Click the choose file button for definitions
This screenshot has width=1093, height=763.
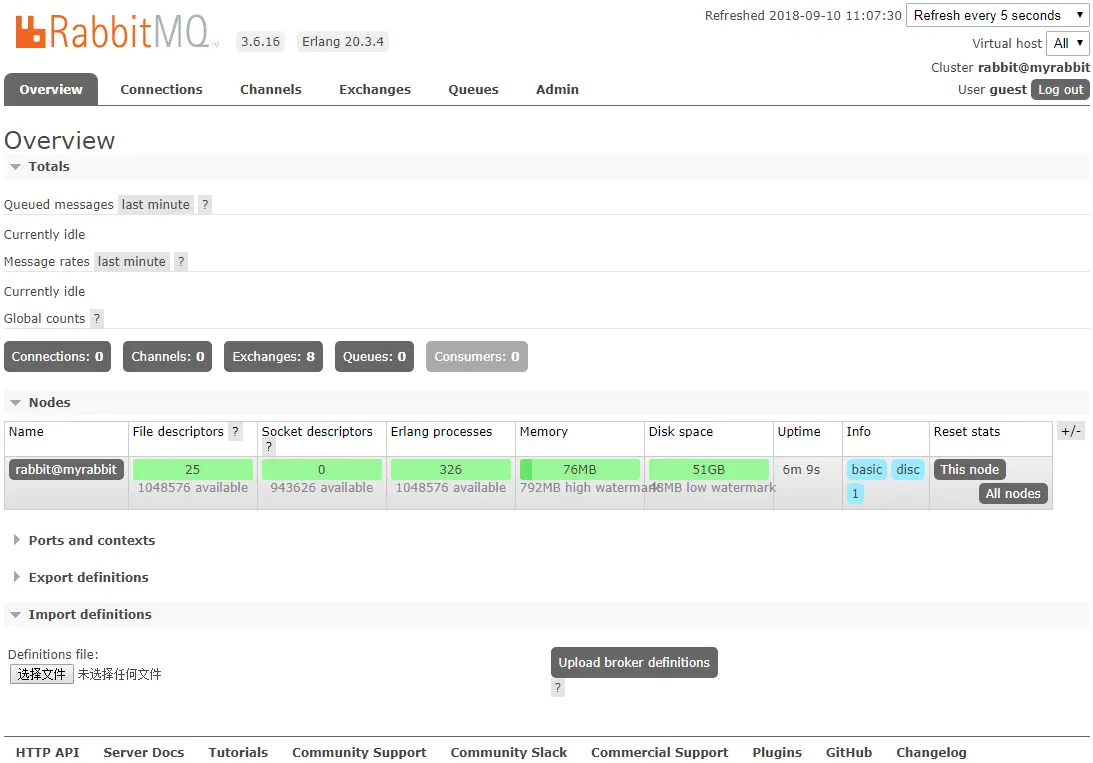pos(42,674)
